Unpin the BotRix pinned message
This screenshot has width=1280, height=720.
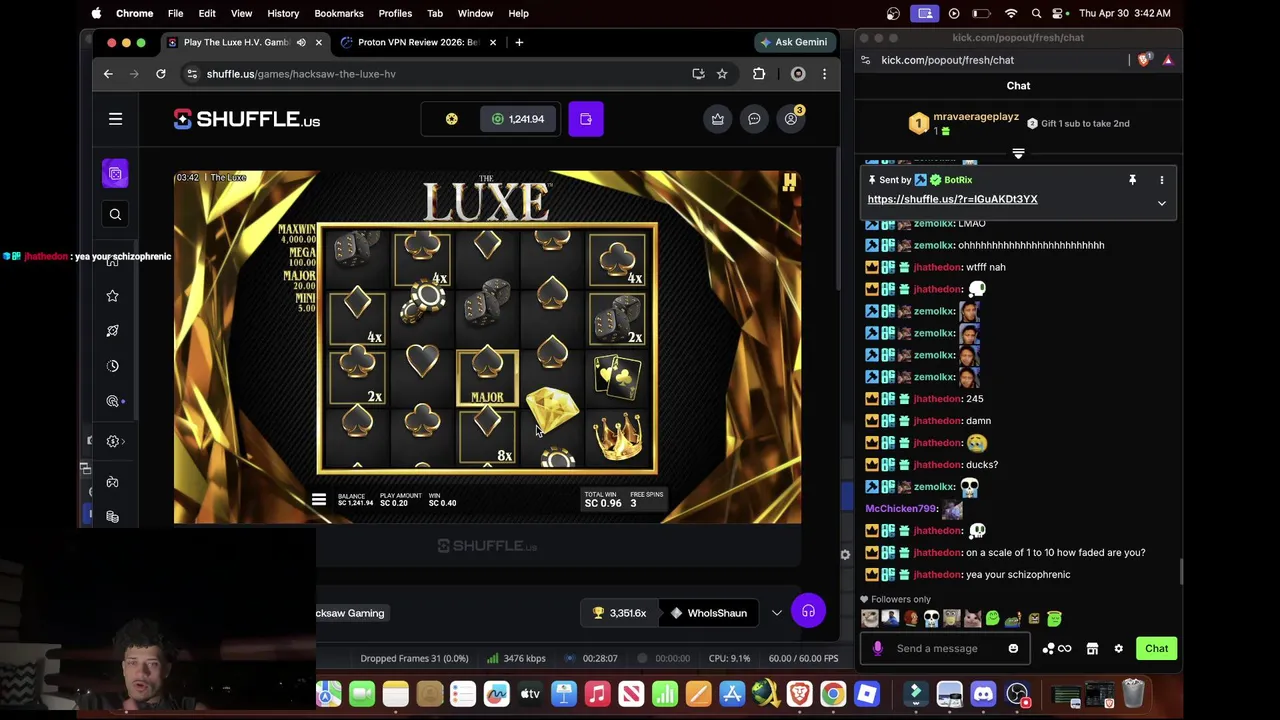click(x=1132, y=180)
